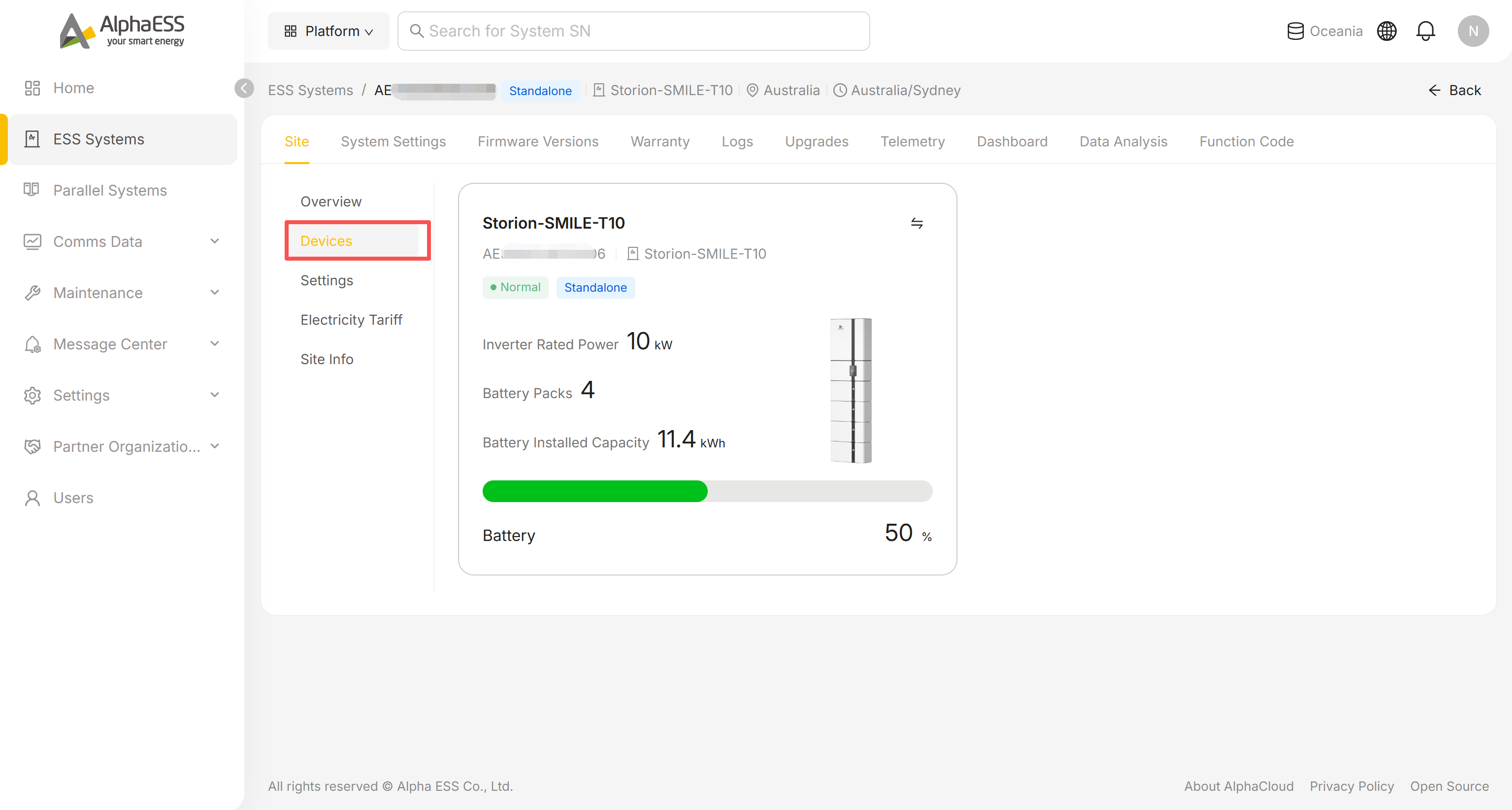Click the Comms Data chart icon
The image size is (1512, 810).
(x=33, y=241)
